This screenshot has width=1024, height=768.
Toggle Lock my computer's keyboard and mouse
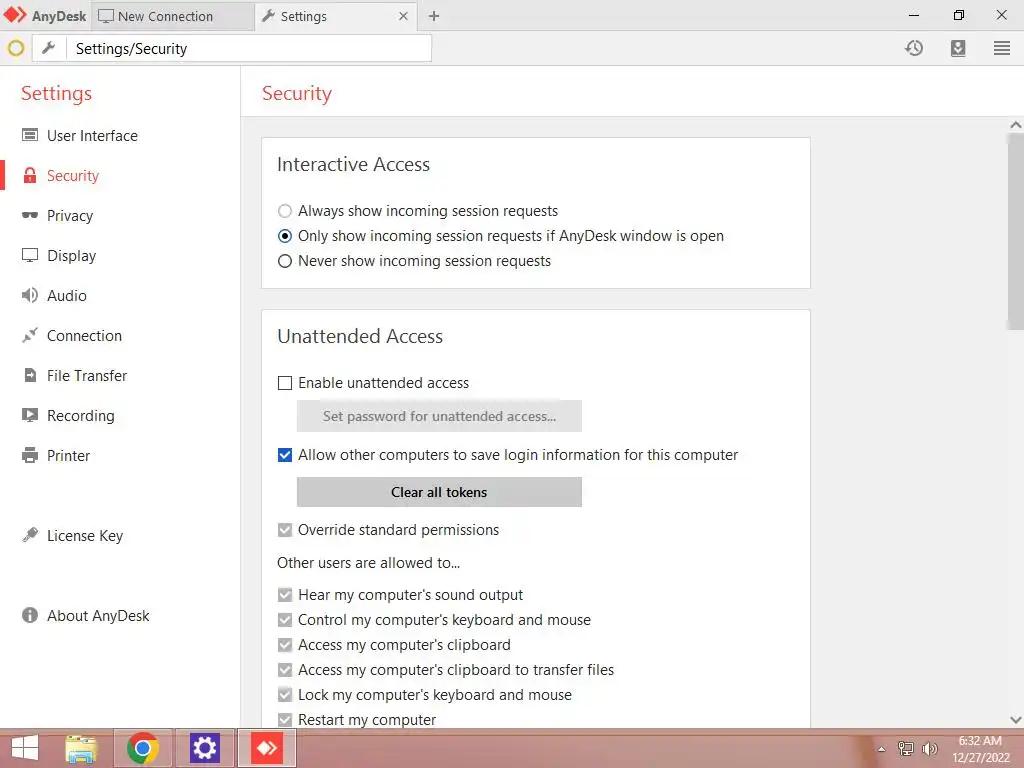(285, 695)
